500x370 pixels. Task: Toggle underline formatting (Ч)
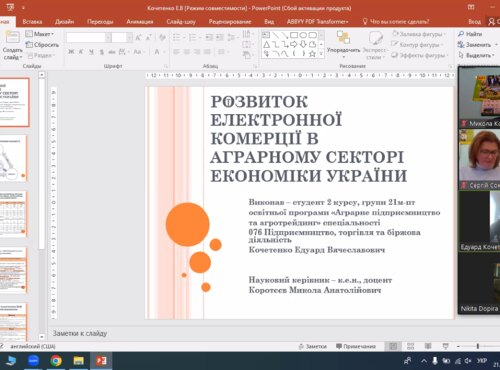[91, 52]
